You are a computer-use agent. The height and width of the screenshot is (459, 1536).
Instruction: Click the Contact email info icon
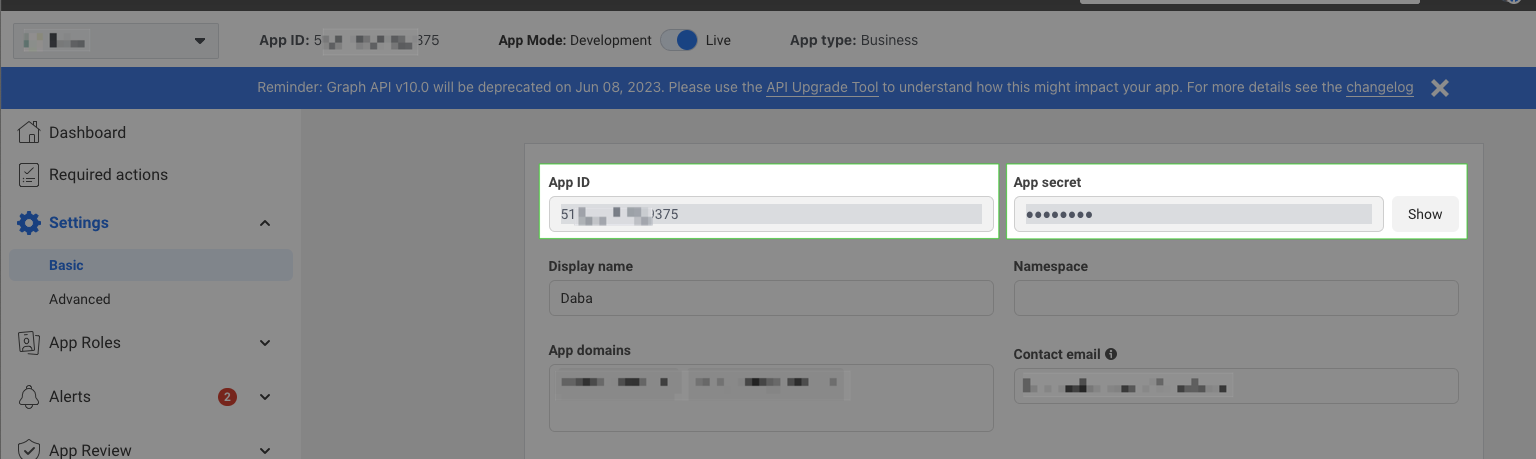point(1111,354)
